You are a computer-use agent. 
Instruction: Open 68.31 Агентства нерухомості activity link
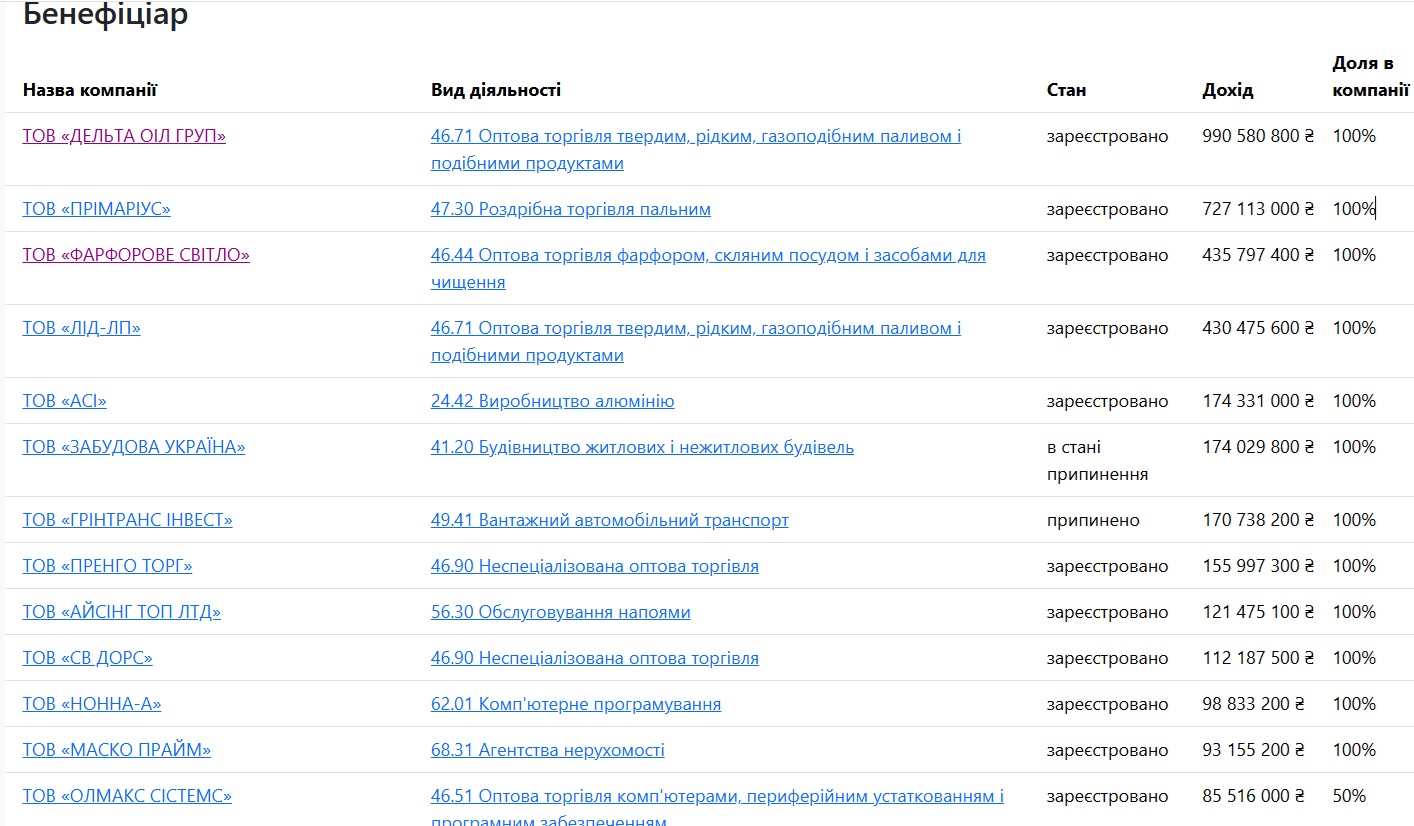click(x=547, y=750)
